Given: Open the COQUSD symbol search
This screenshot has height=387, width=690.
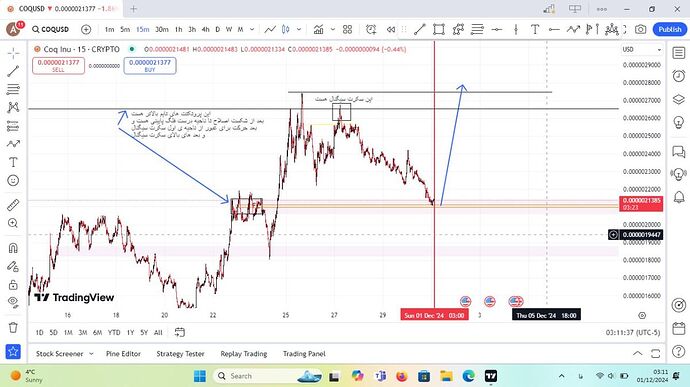Looking at the screenshot, I should click(51, 29).
